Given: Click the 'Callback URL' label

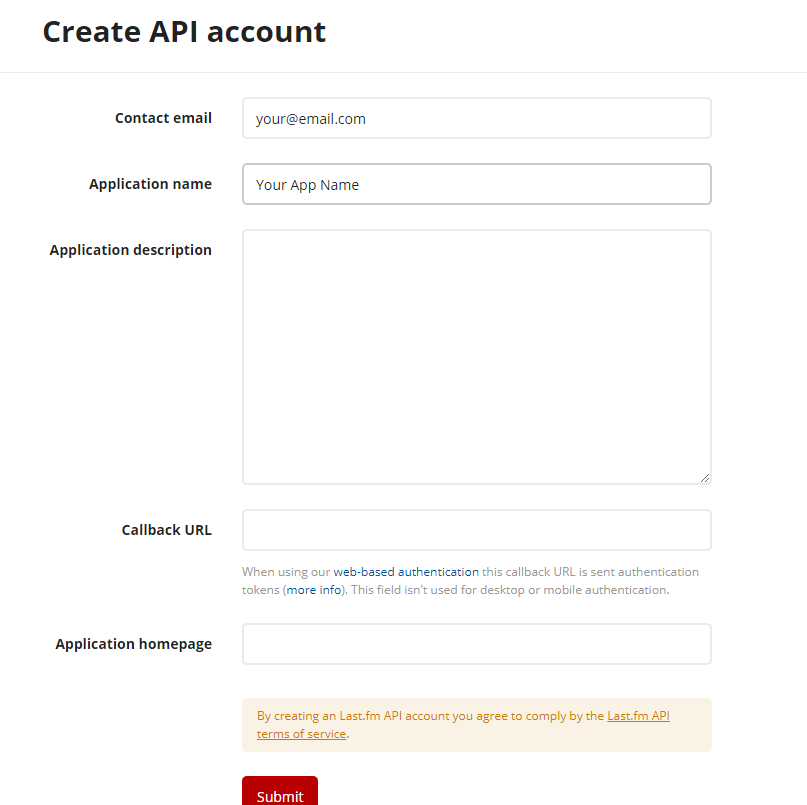Looking at the screenshot, I should click(166, 530).
